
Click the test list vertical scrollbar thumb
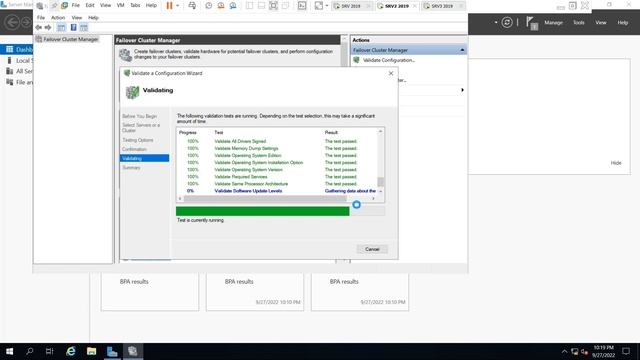(380, 182)
